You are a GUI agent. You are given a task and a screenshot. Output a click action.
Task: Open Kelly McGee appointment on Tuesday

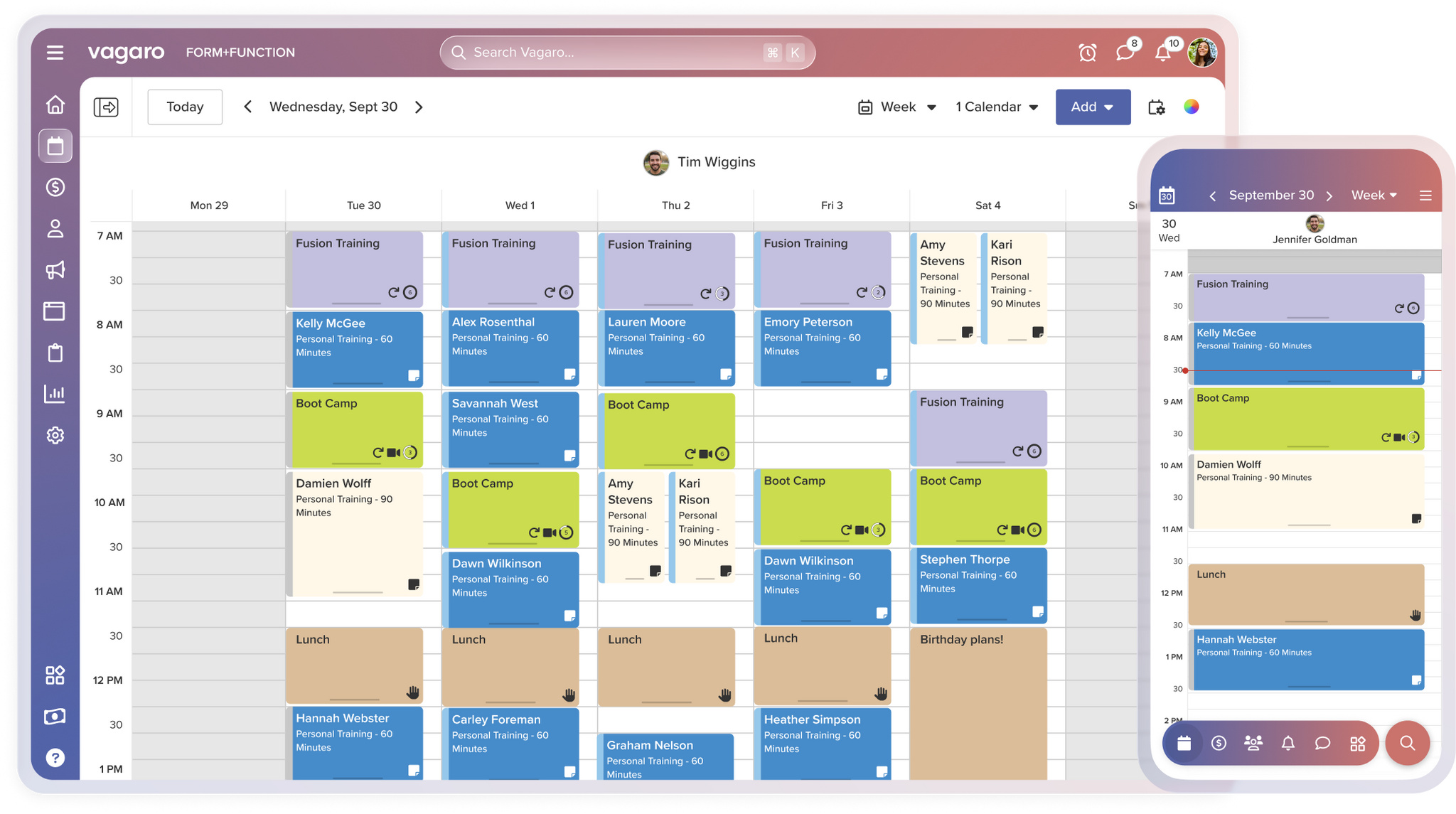coord(355,349)
